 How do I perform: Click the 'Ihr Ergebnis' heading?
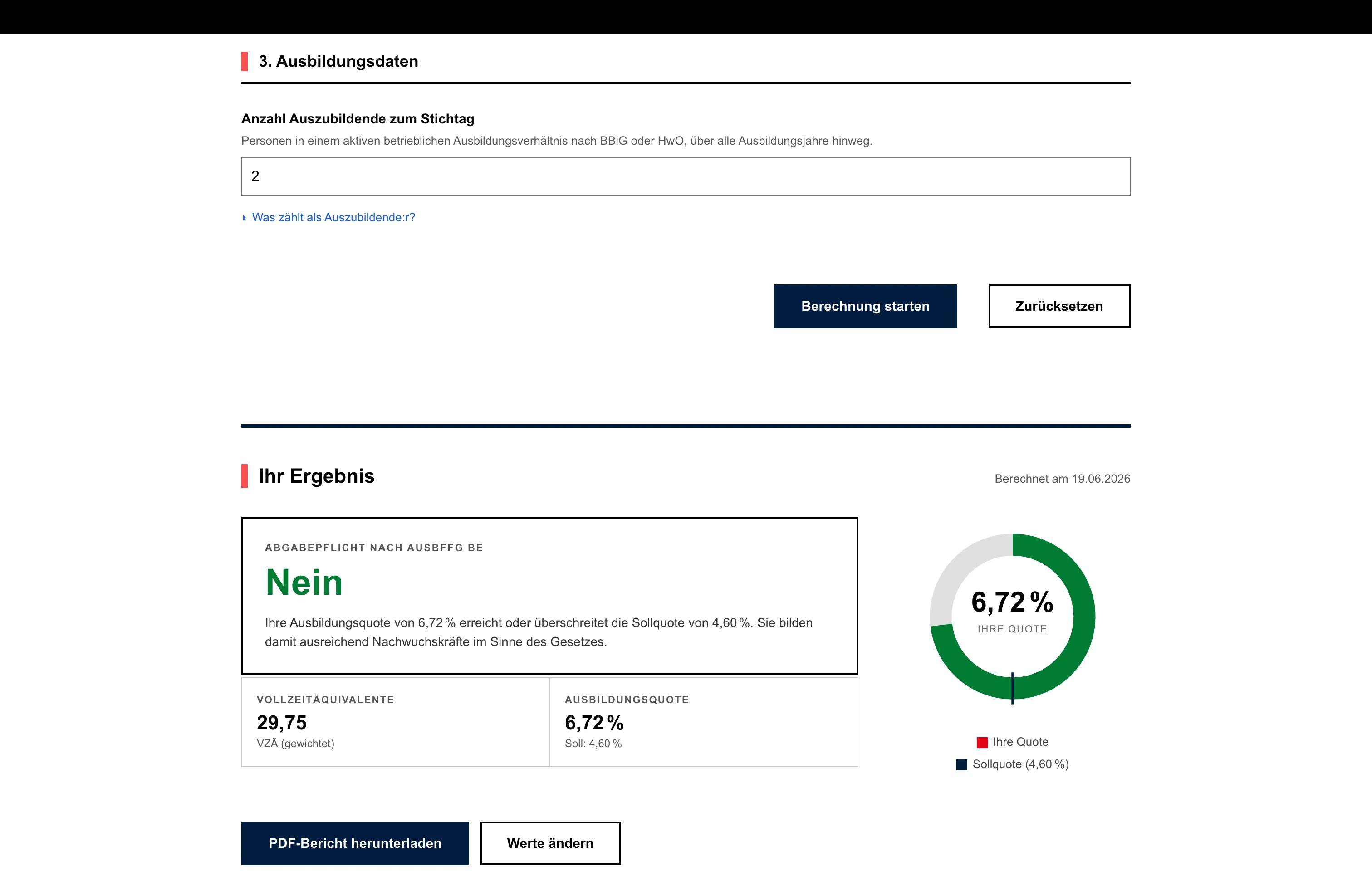coord(317,476)
